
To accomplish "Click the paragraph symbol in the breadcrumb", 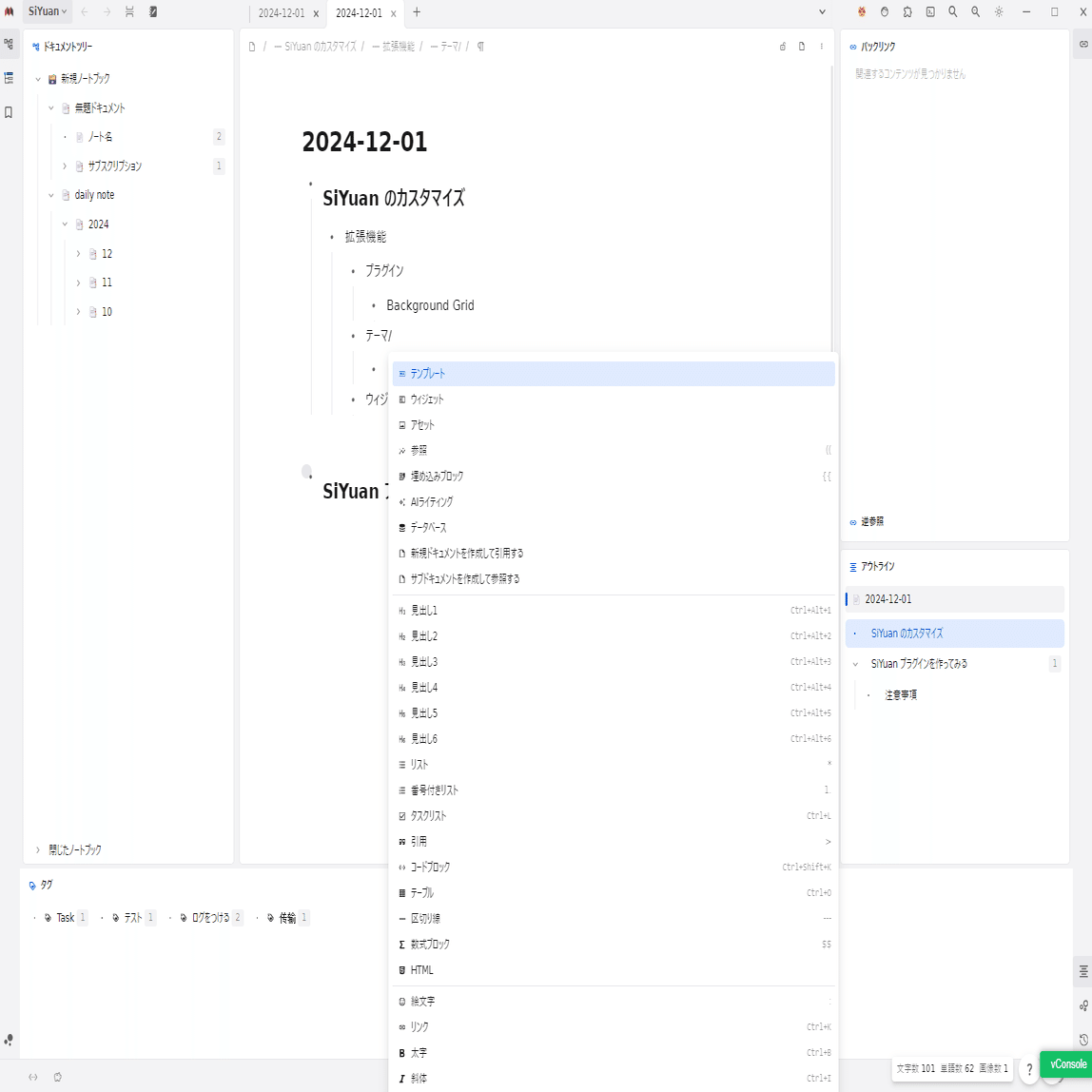I will (480, 47).
